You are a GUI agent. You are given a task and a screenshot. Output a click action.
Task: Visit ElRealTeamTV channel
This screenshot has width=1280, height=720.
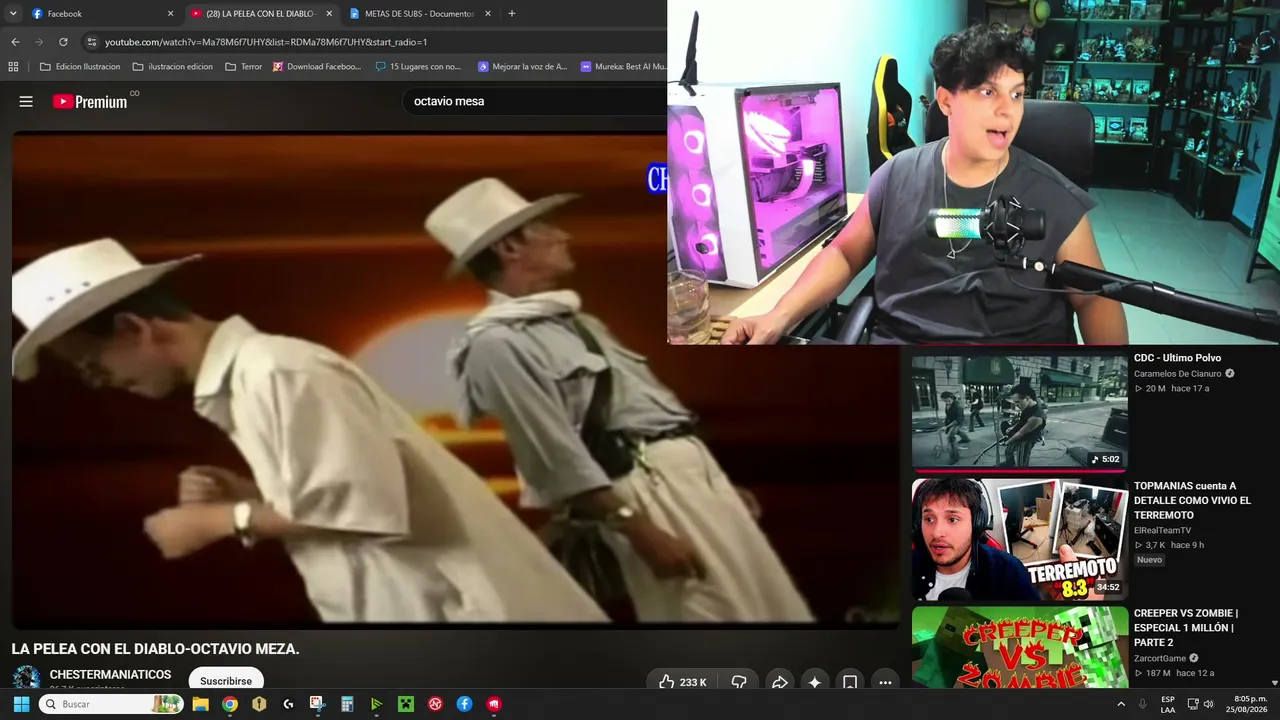[x=1162, y=531]
